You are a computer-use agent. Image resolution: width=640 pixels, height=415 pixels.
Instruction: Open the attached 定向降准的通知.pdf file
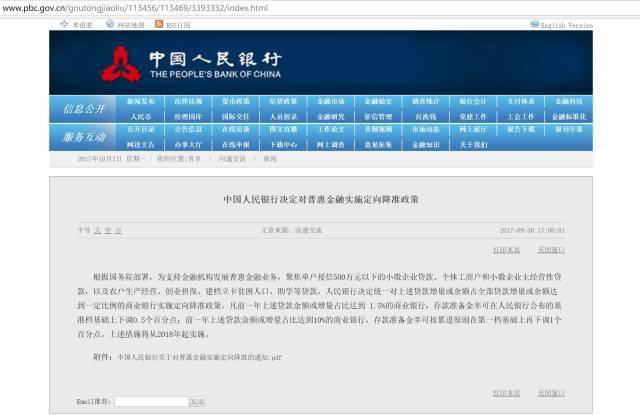coord(199,357)
